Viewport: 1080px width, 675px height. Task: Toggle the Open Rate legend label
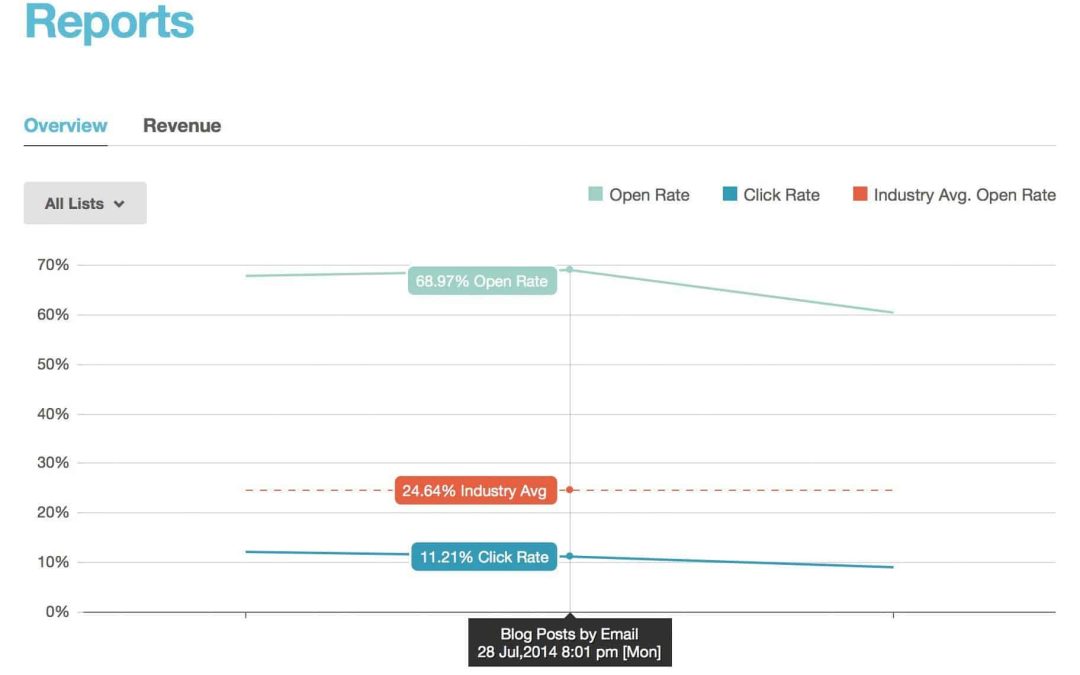649,195
